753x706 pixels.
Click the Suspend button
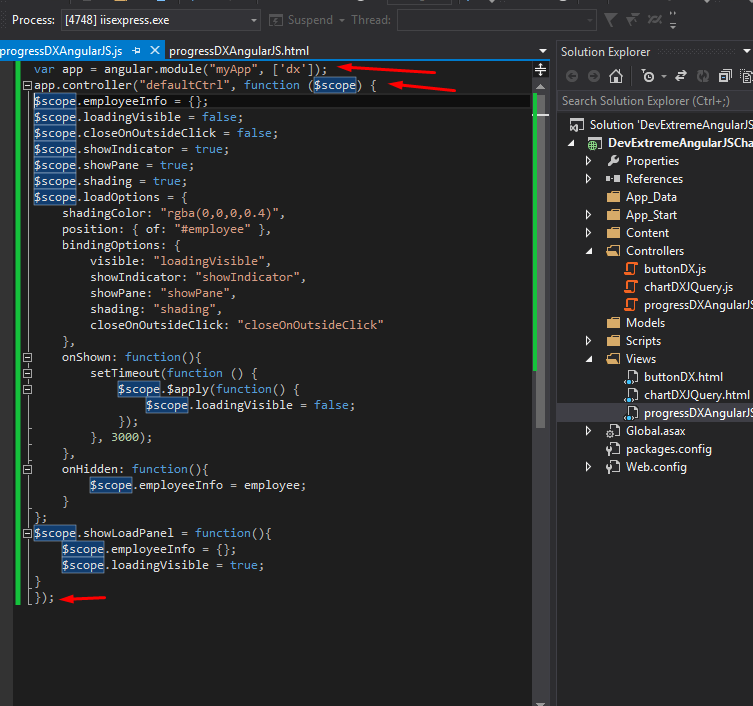coord(303,20)
